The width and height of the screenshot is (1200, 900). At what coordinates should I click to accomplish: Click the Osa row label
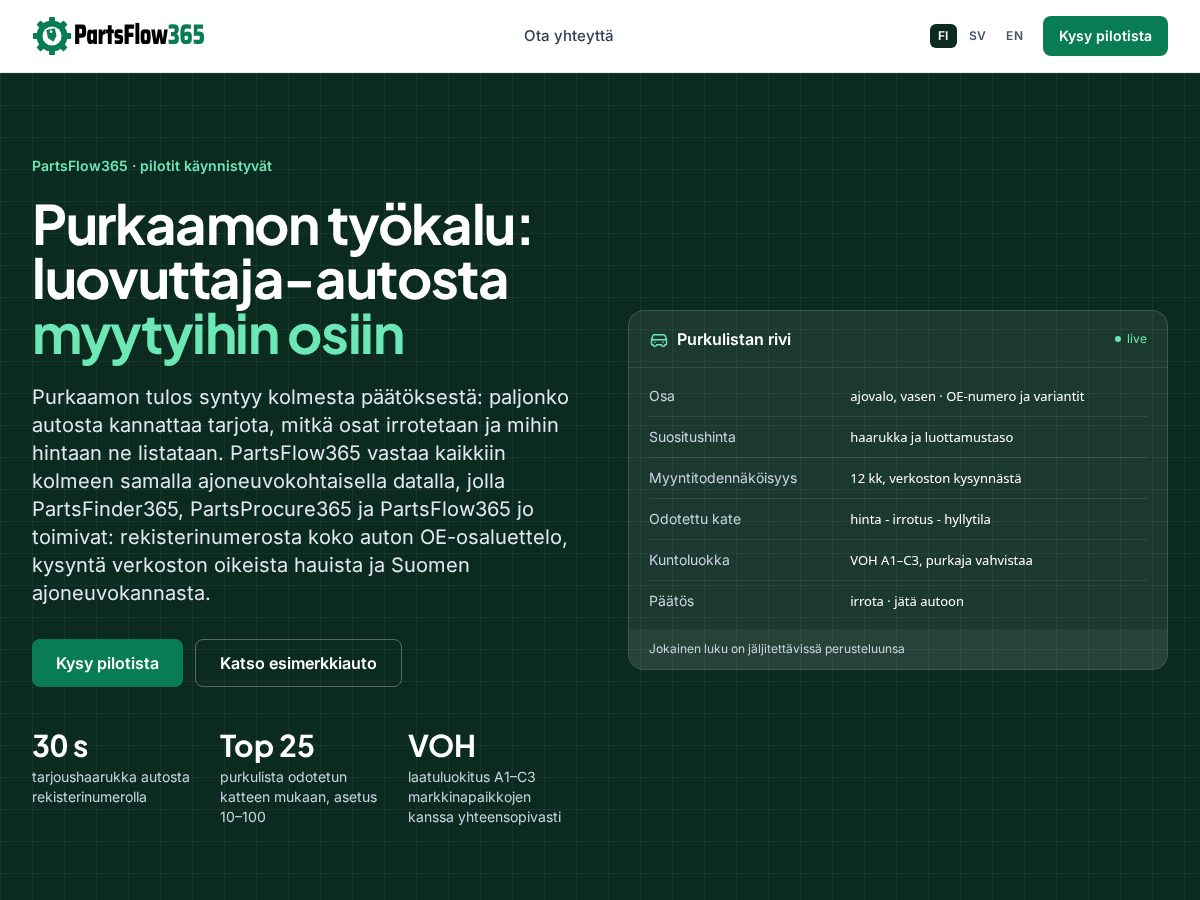[x=662, y=396]
